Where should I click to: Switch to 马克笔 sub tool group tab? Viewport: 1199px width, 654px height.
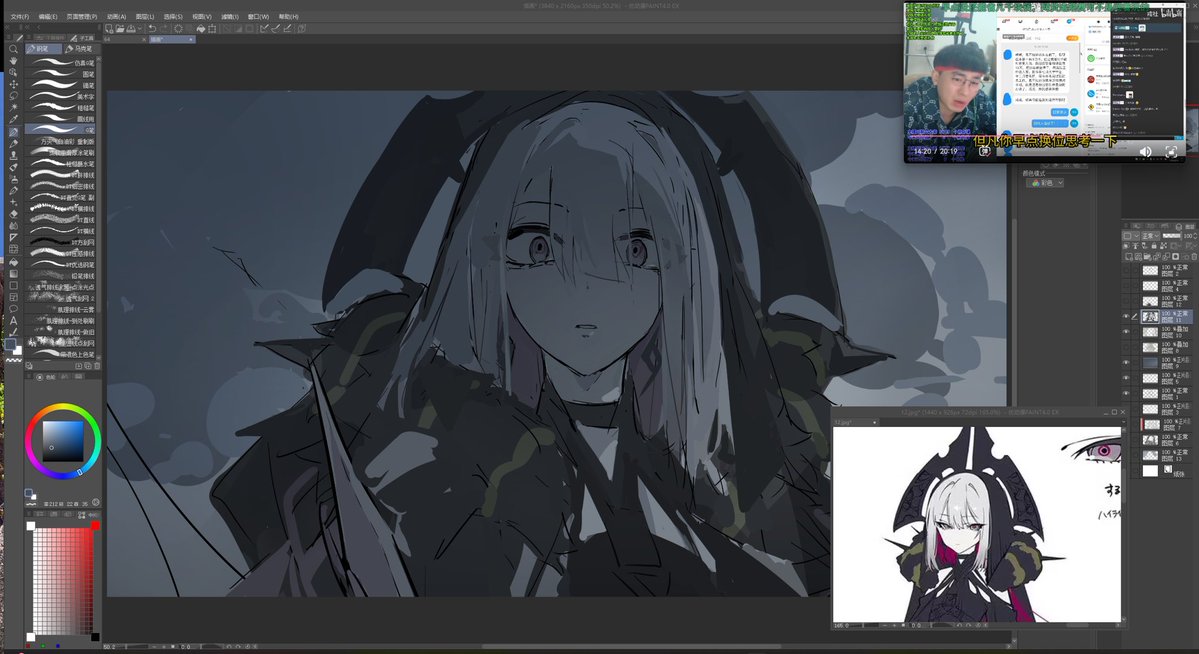point(81,48)
